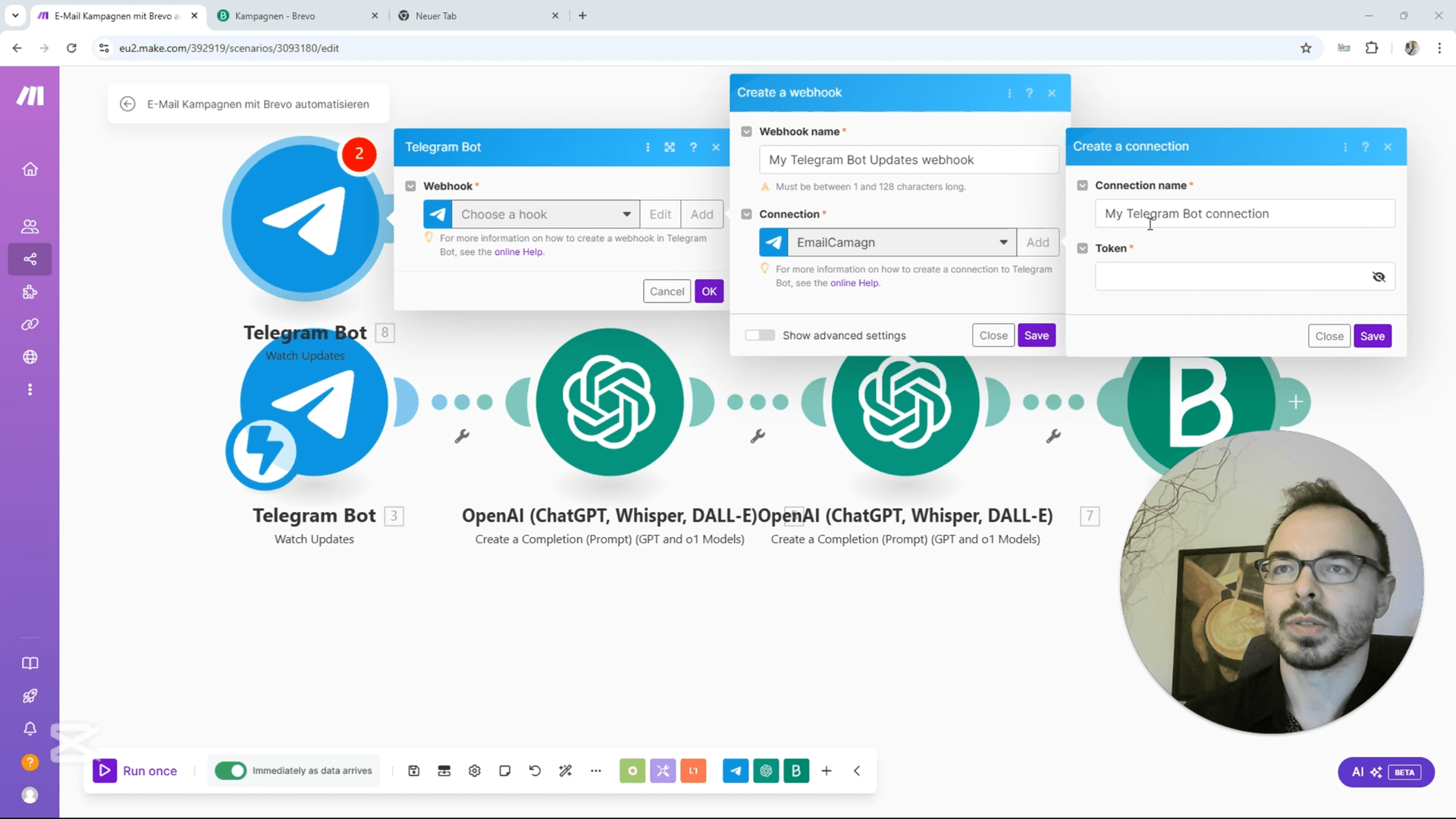The width and height of the screenshot is (1456, 819).
Task: Switch to Kampagnen - Brevo tab
Action: 297,15
